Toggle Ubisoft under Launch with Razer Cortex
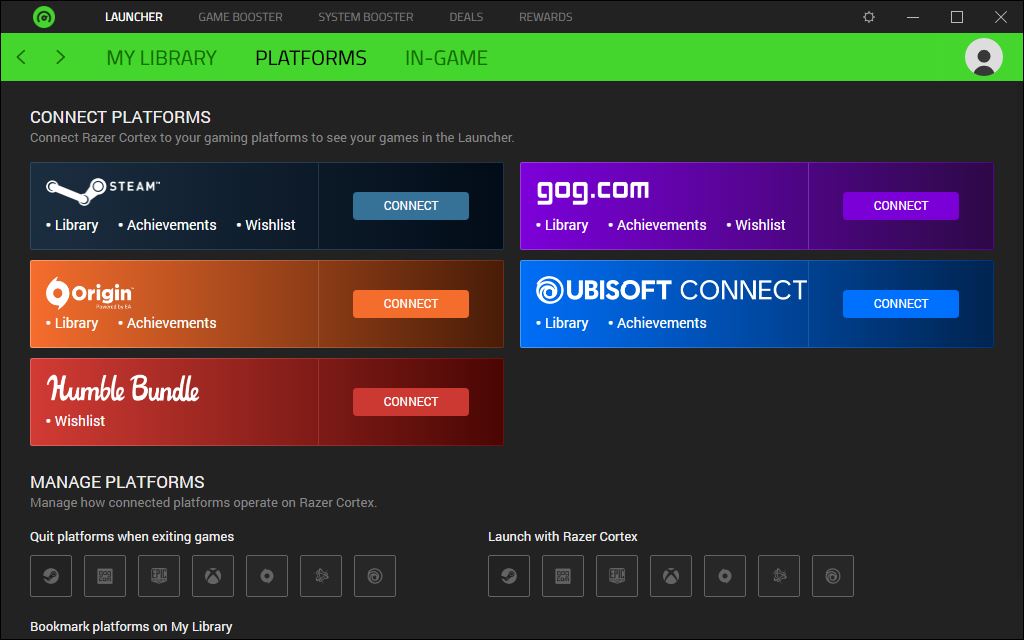This screenshot has height=640, width=1024. point(833,576)
